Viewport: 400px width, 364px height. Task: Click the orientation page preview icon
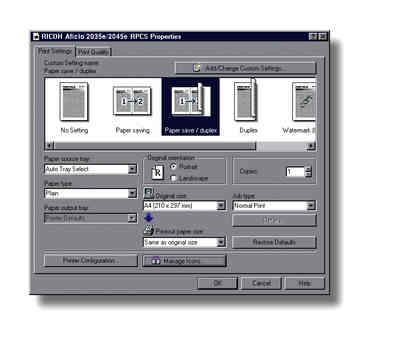[157, 172]
